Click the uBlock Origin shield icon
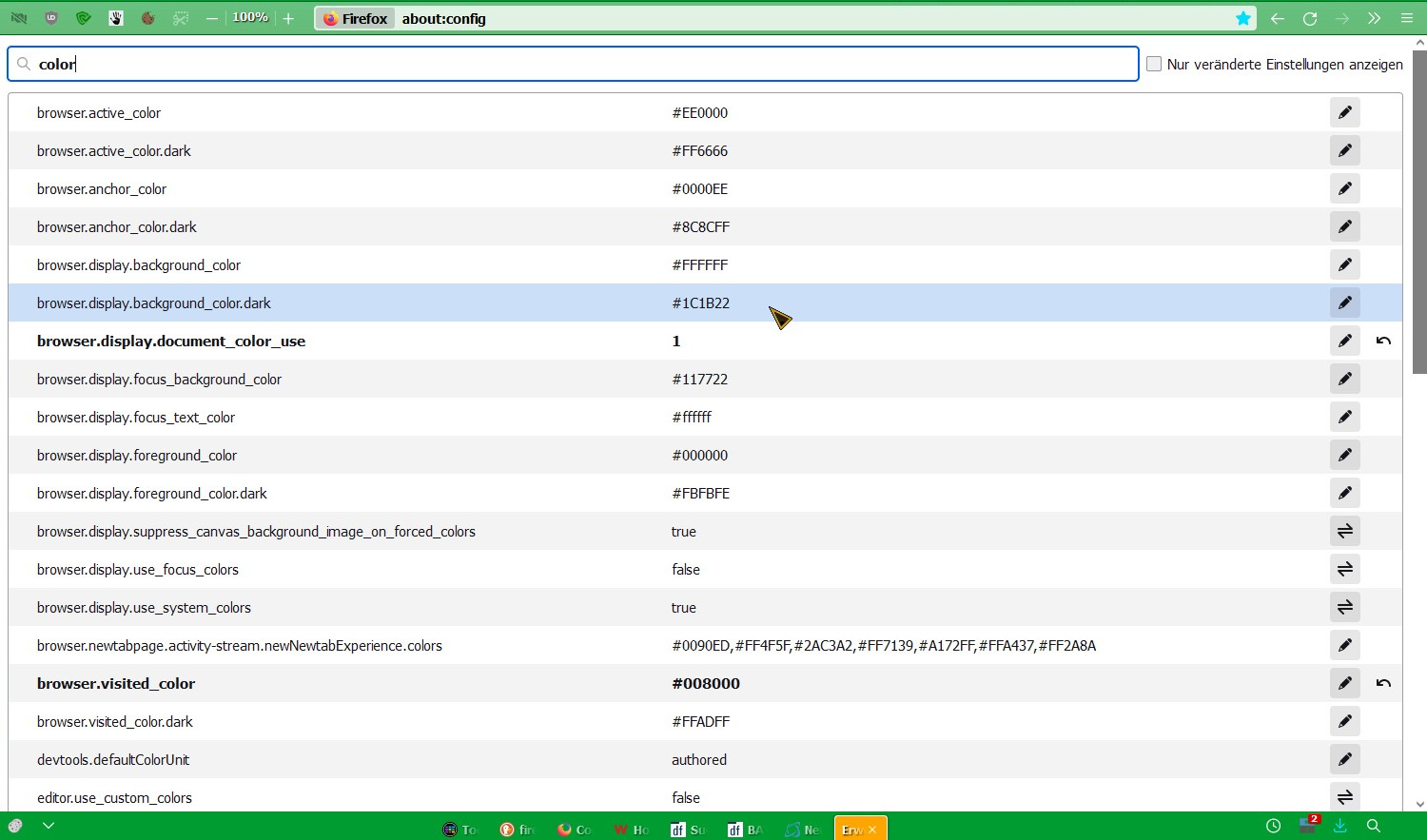This screenshot has height=840, width=1427. point(51,18)
